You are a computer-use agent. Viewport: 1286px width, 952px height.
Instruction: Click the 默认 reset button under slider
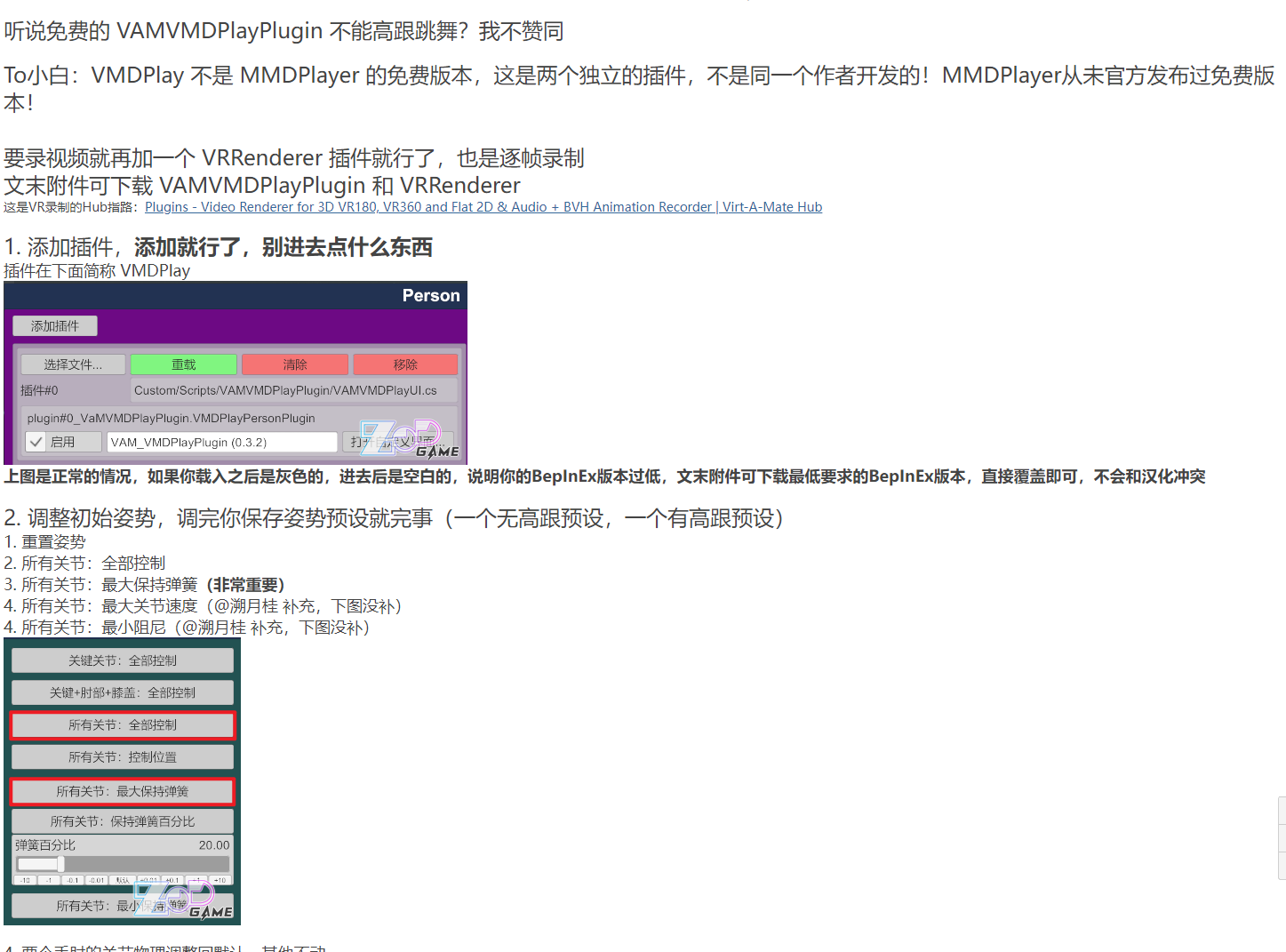pyautogui.click(x=123, y=880)
